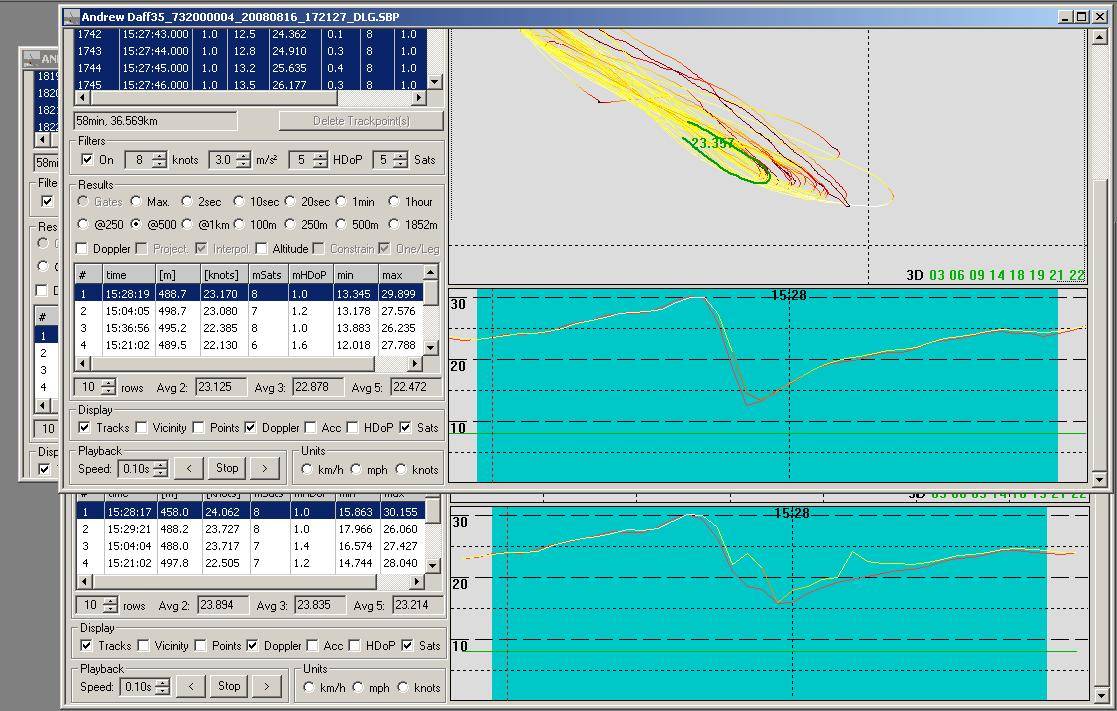Screen dimensions: 1117x711
Task: Select the 1852m results radio button
Action: click(x=394, y=225)
